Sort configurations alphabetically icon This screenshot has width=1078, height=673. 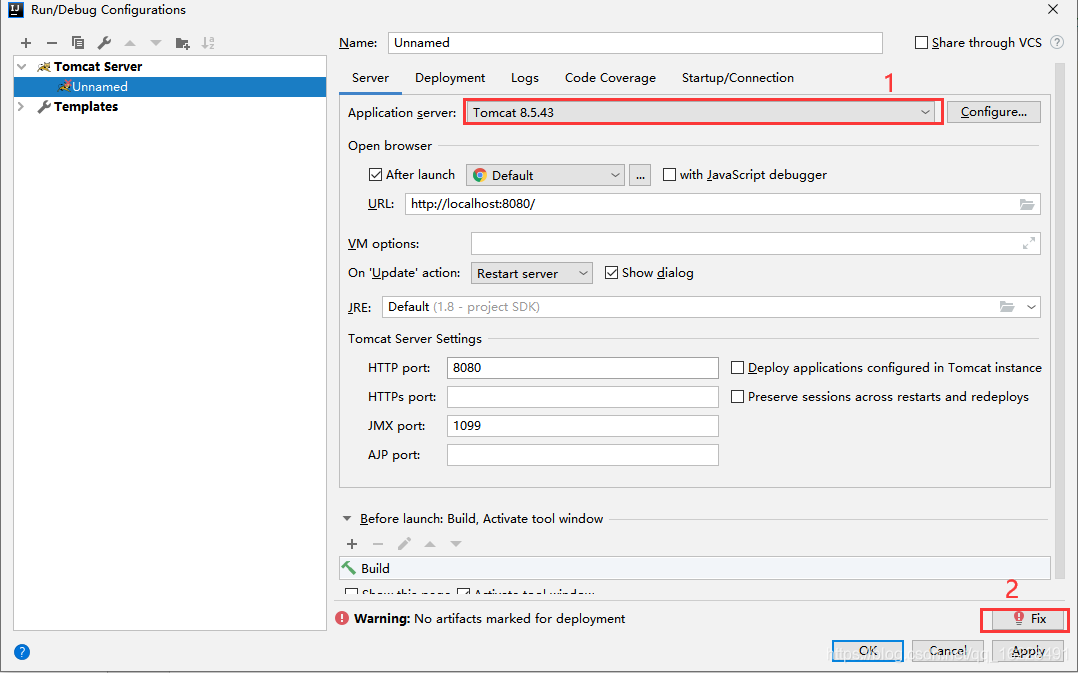click(x=208, y=43)
